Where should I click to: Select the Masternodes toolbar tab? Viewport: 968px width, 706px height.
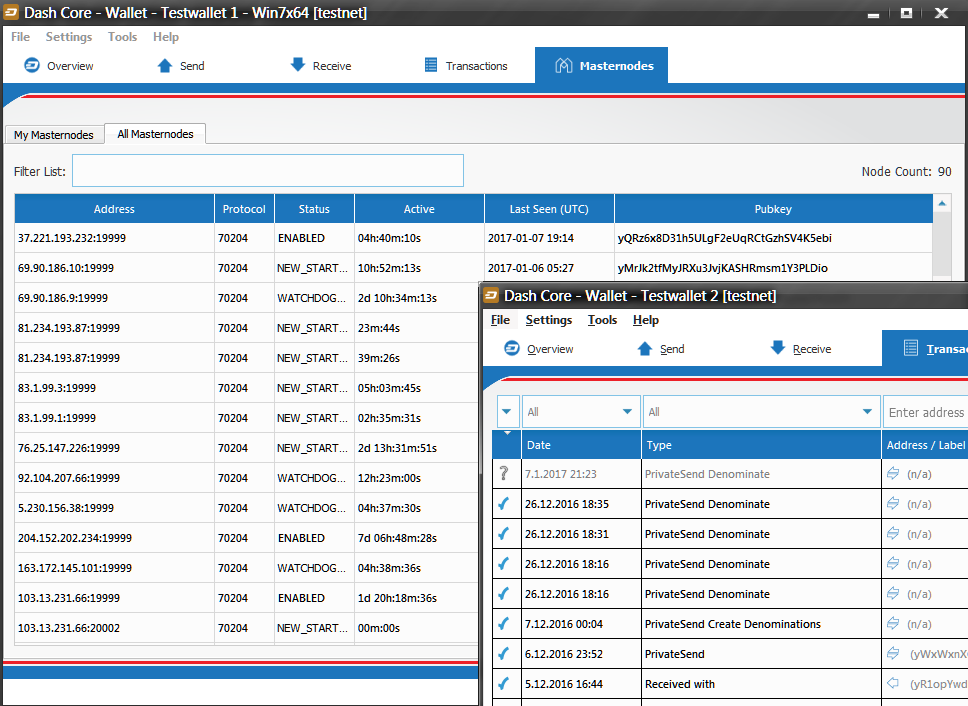tap(601, 65)
